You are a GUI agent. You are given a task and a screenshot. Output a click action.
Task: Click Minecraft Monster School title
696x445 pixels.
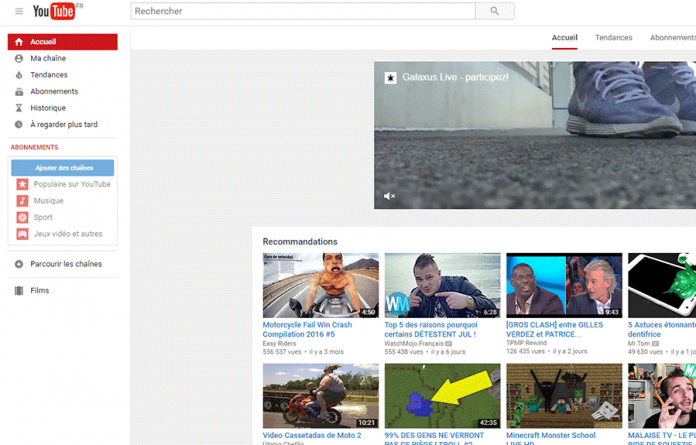click(551, 438)
